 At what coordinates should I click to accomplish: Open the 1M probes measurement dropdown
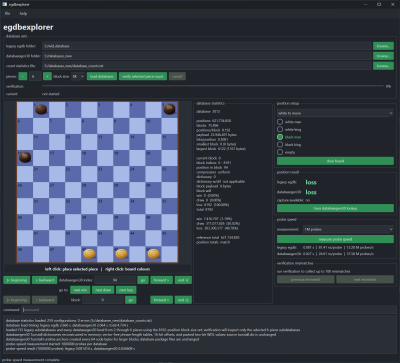(348, 229)
